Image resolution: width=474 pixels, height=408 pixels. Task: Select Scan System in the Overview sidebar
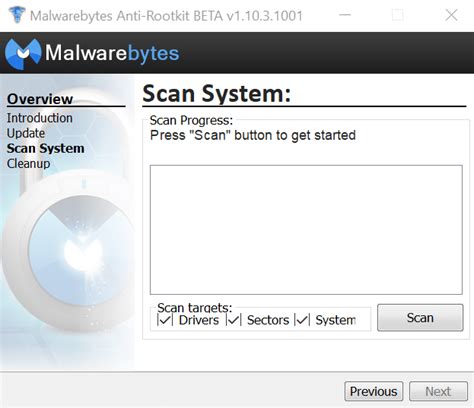46,148
